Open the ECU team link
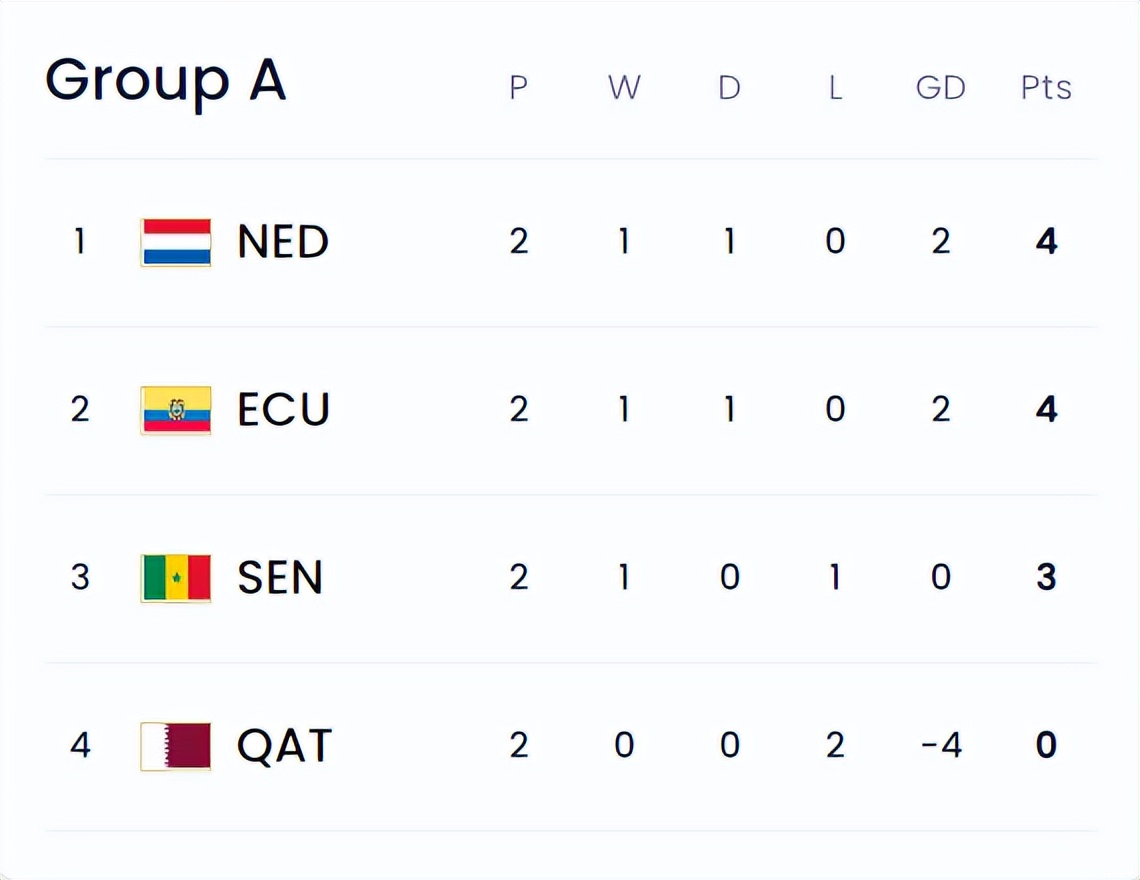Screen dimensions: 1140x880 (x=284, y=410)
